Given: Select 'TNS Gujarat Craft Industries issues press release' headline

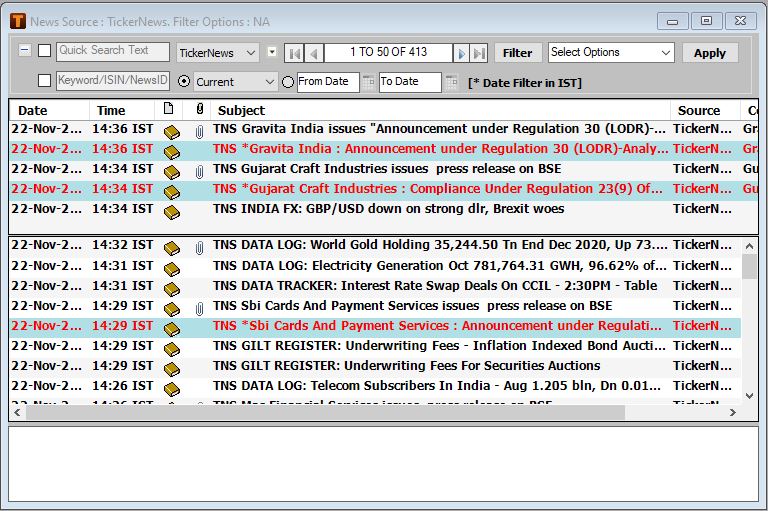Looking at the screenshot, I should point(387,169).
